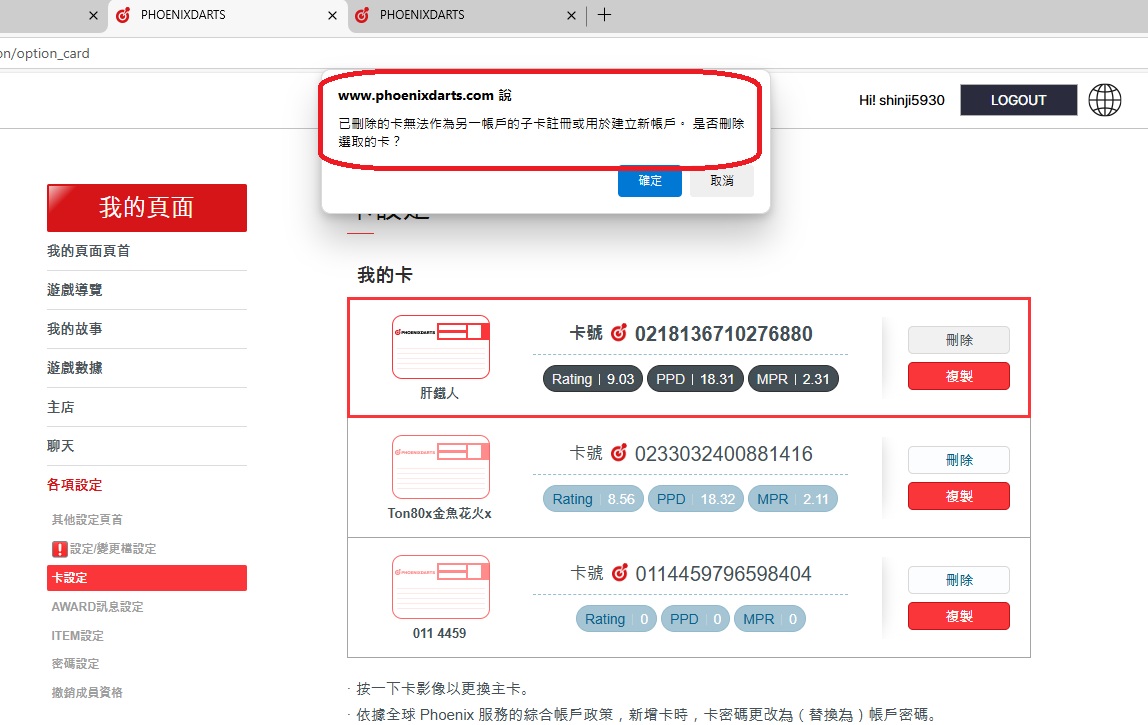The width and height of the screenshot is (1148, 725).
Task: Click card number 0114459796598404 text
Action: [723, 574]
